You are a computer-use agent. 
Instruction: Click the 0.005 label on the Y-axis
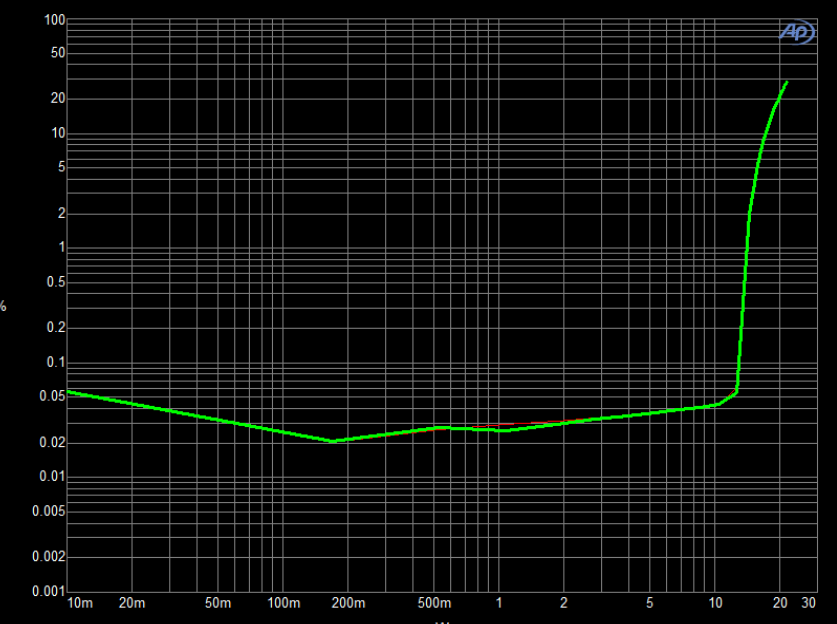pos(48,511)
